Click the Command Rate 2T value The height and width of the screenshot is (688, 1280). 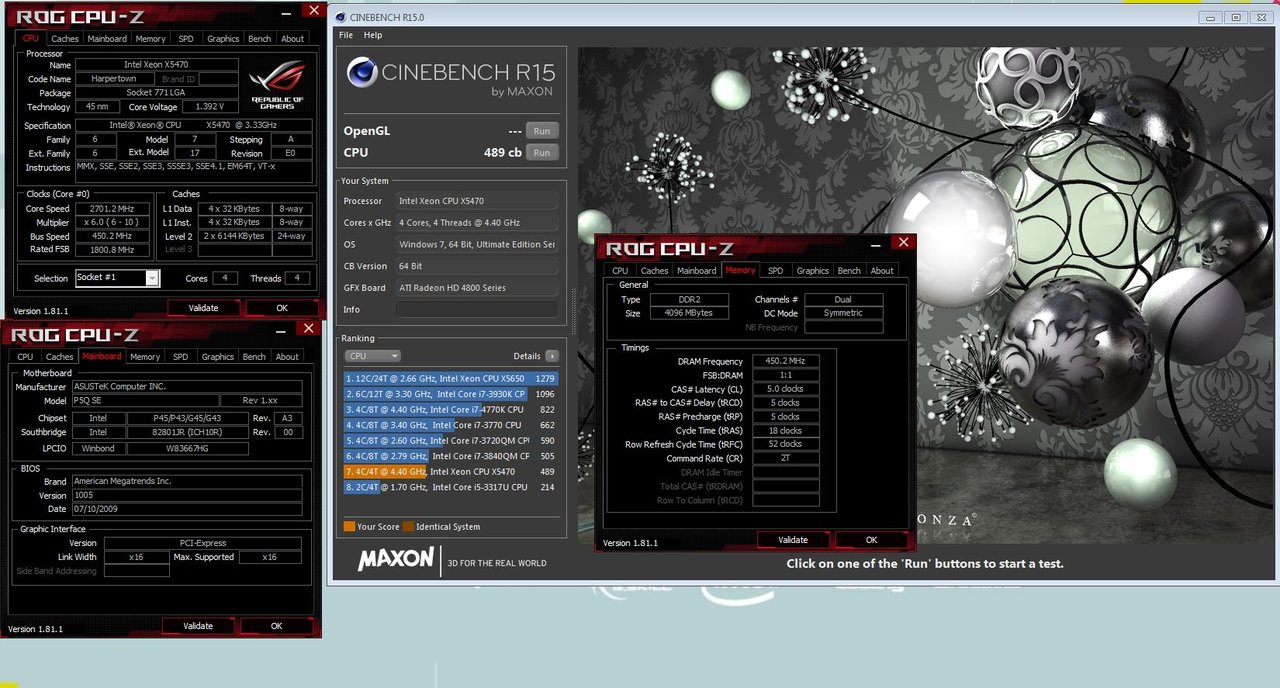coord(784,459)
